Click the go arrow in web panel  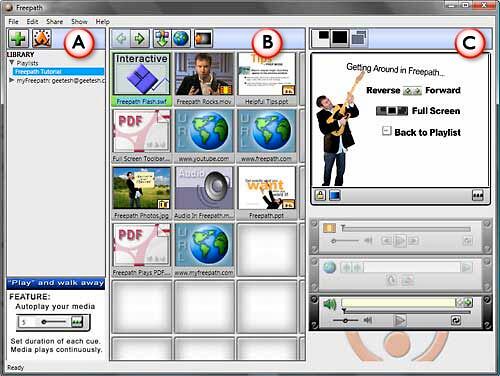[x=466, y=267]
